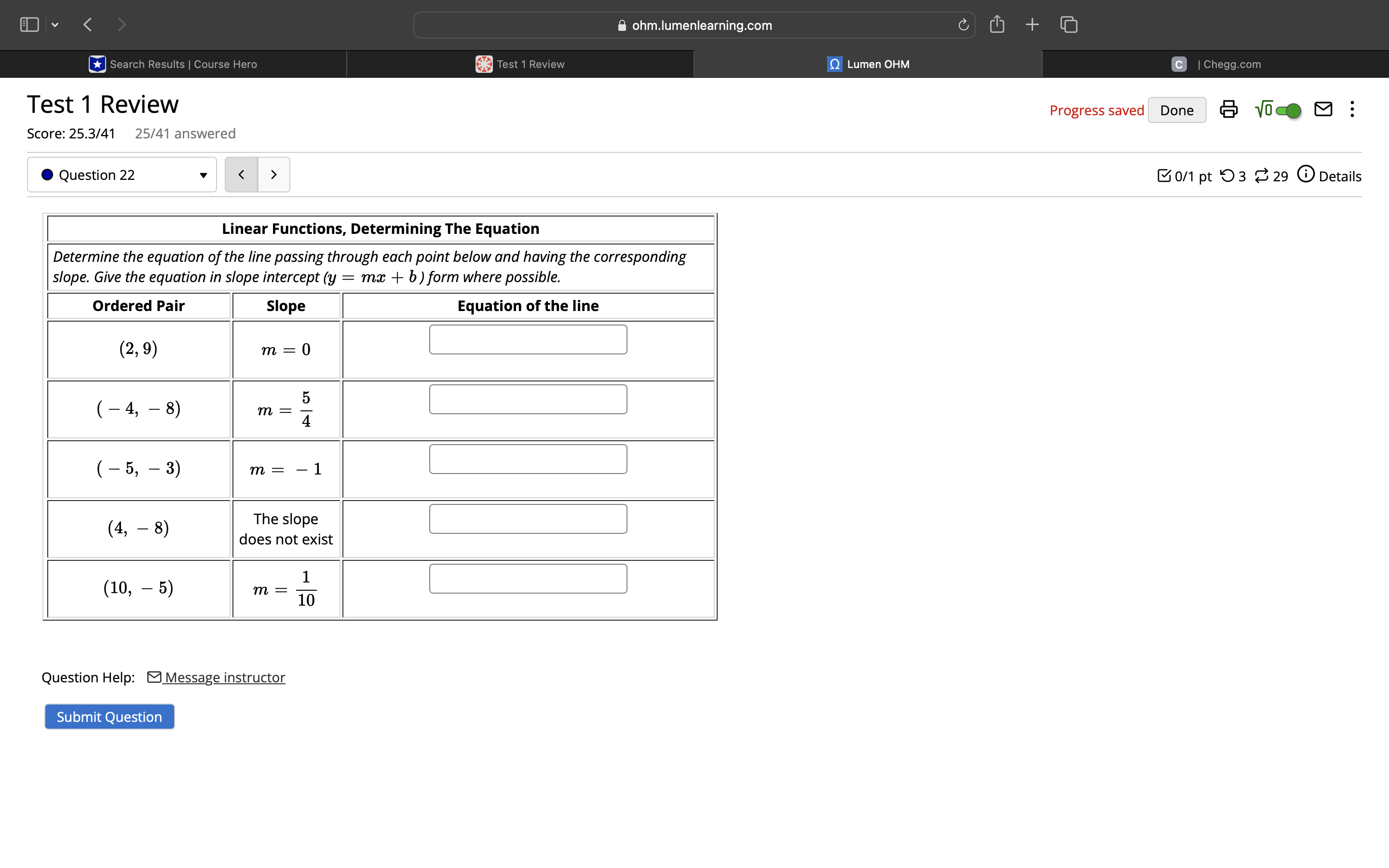Show the tab overview icon
The width and height of the screenshot is (1389, 868).
pyautogui.click(x=1069, y=25)
